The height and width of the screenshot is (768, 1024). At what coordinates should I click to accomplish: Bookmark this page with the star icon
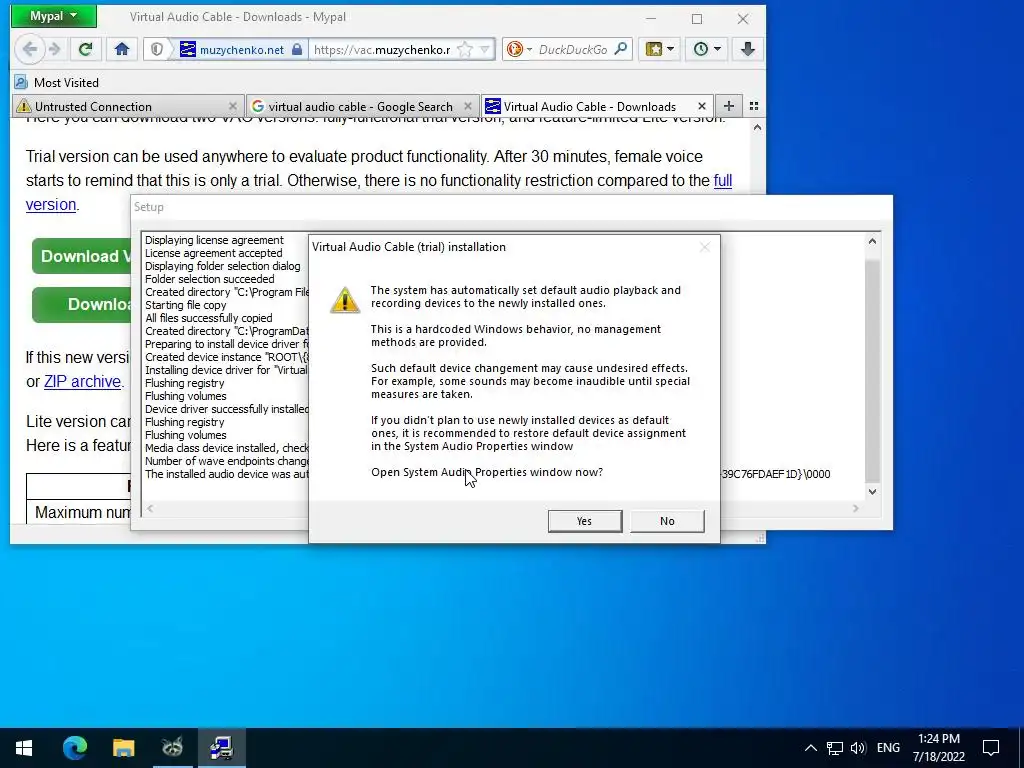464,50
